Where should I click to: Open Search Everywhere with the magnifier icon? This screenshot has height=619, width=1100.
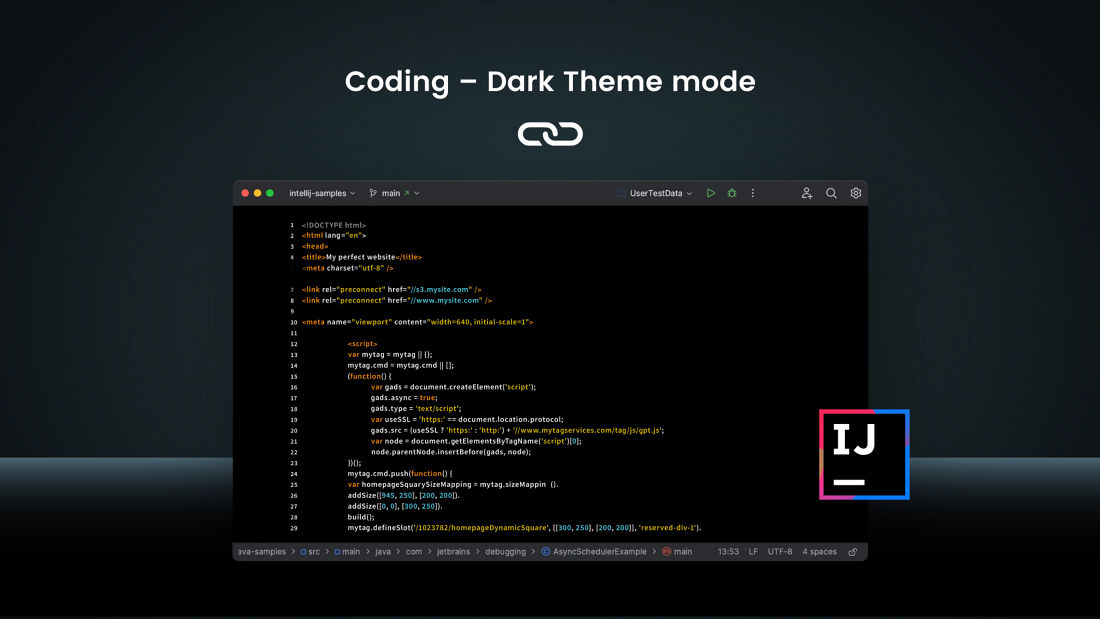tap(830, 193)
